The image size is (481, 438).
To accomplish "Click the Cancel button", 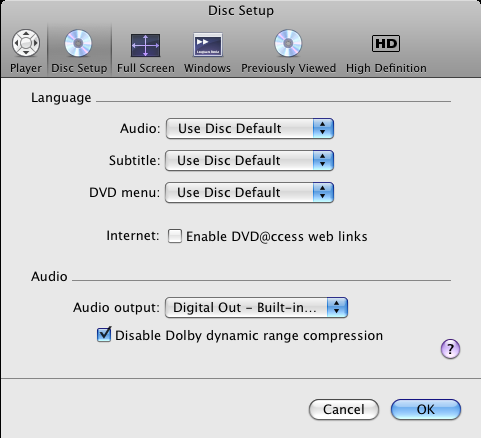I will (344, 409).
